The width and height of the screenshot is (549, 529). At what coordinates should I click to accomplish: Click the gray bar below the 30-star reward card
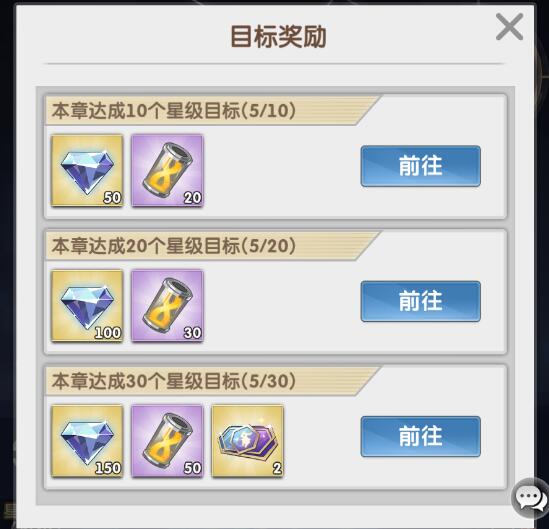tap(275, 498)
